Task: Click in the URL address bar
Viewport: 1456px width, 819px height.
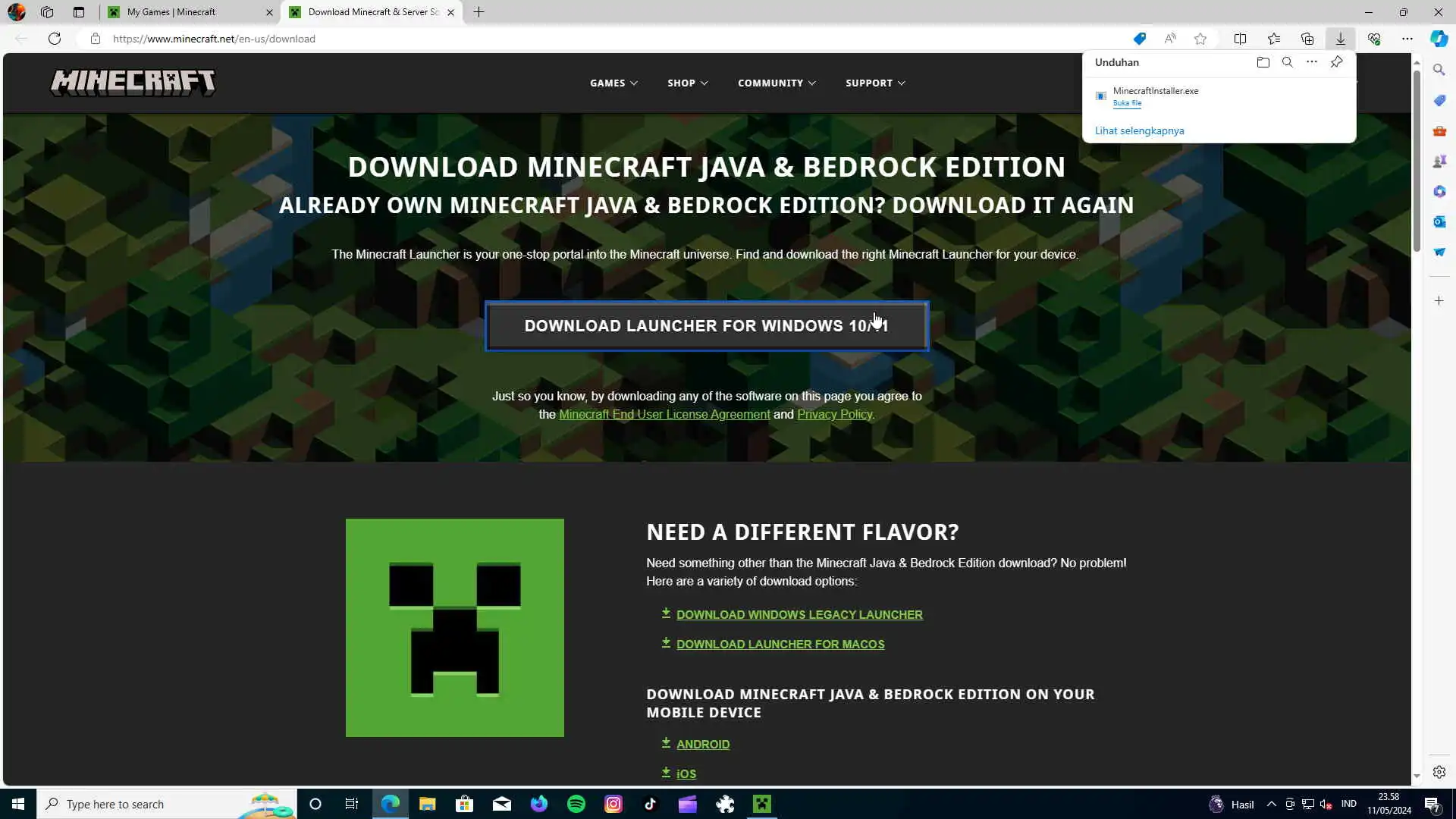Action: (531, 39)
